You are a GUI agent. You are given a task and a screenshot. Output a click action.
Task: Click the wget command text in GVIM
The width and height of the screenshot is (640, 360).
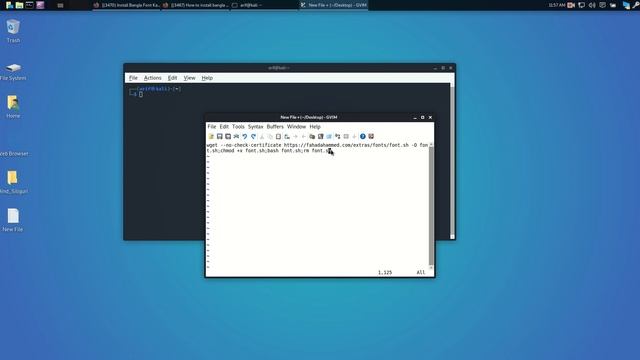point(318,148)
